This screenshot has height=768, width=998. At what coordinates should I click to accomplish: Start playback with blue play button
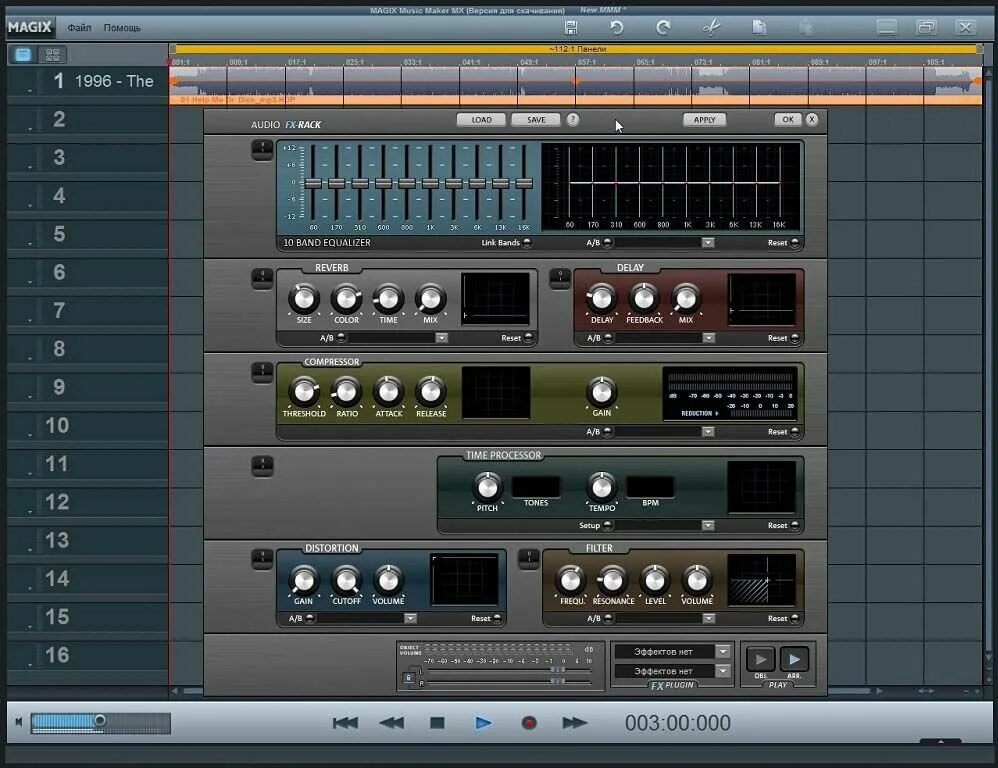pyautogui.click(x=483, y=723)
